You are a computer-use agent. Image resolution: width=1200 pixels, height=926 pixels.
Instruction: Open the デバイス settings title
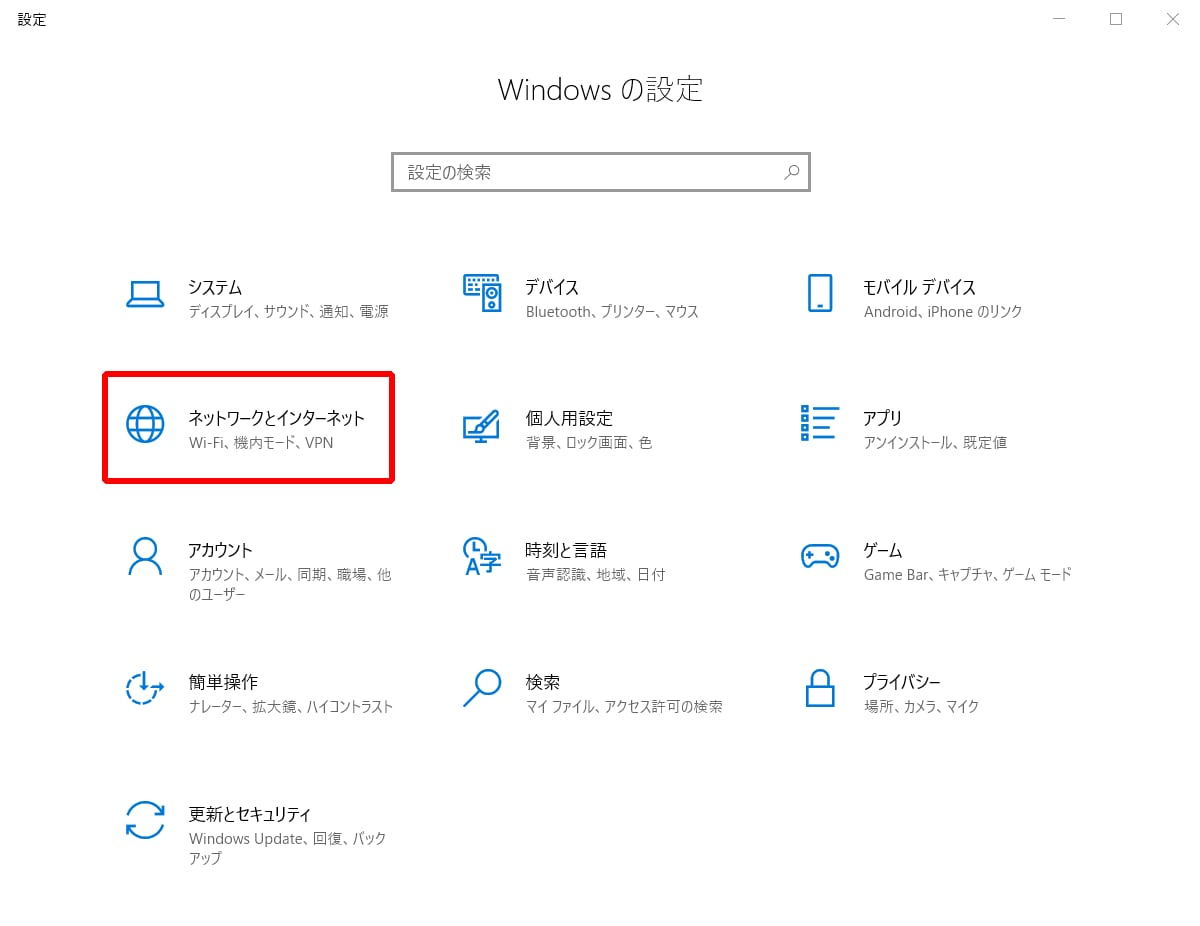[552, 287]
